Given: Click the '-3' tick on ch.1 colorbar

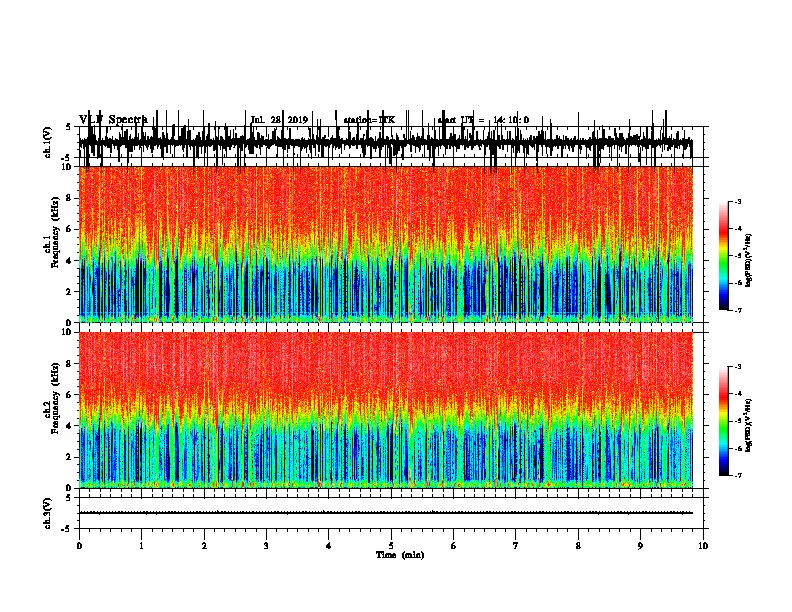Looking at the screenshot, I should click(738, 202).
